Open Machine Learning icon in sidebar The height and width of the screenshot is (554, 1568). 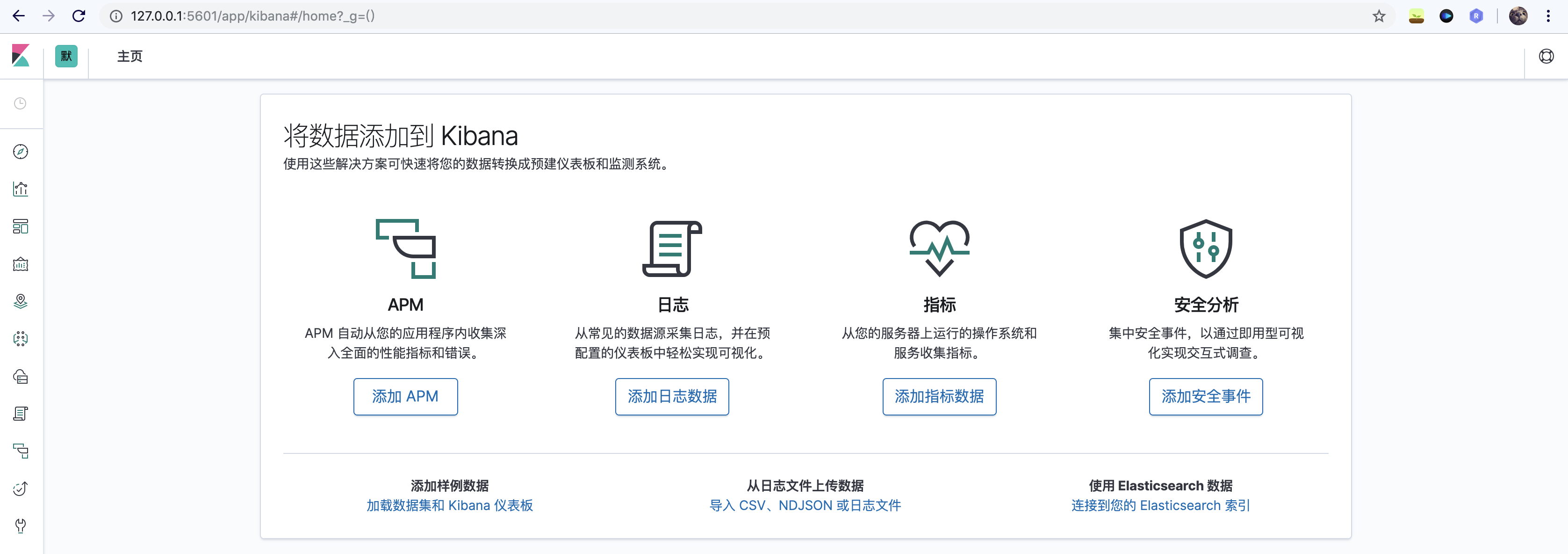pos(21,339)
